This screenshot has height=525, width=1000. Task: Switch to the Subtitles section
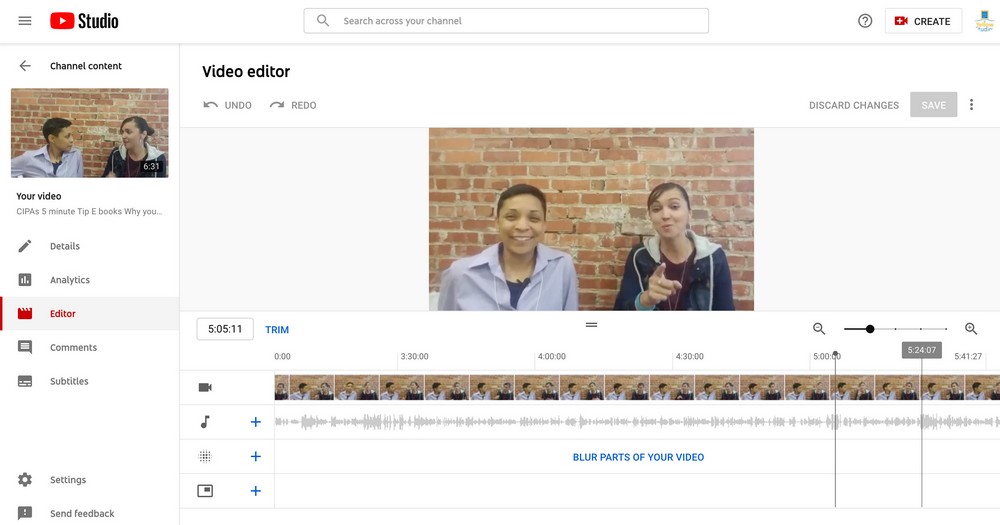point(69,381)
